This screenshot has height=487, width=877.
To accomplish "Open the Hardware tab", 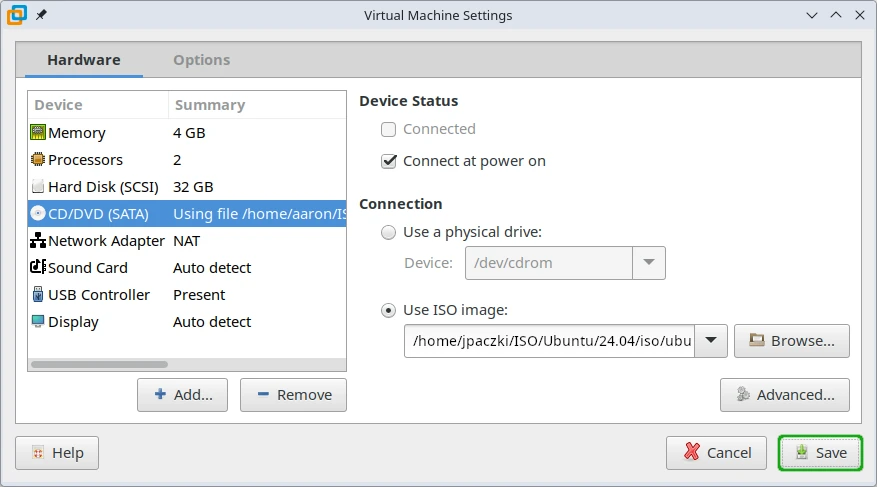I will click(84, 60).
